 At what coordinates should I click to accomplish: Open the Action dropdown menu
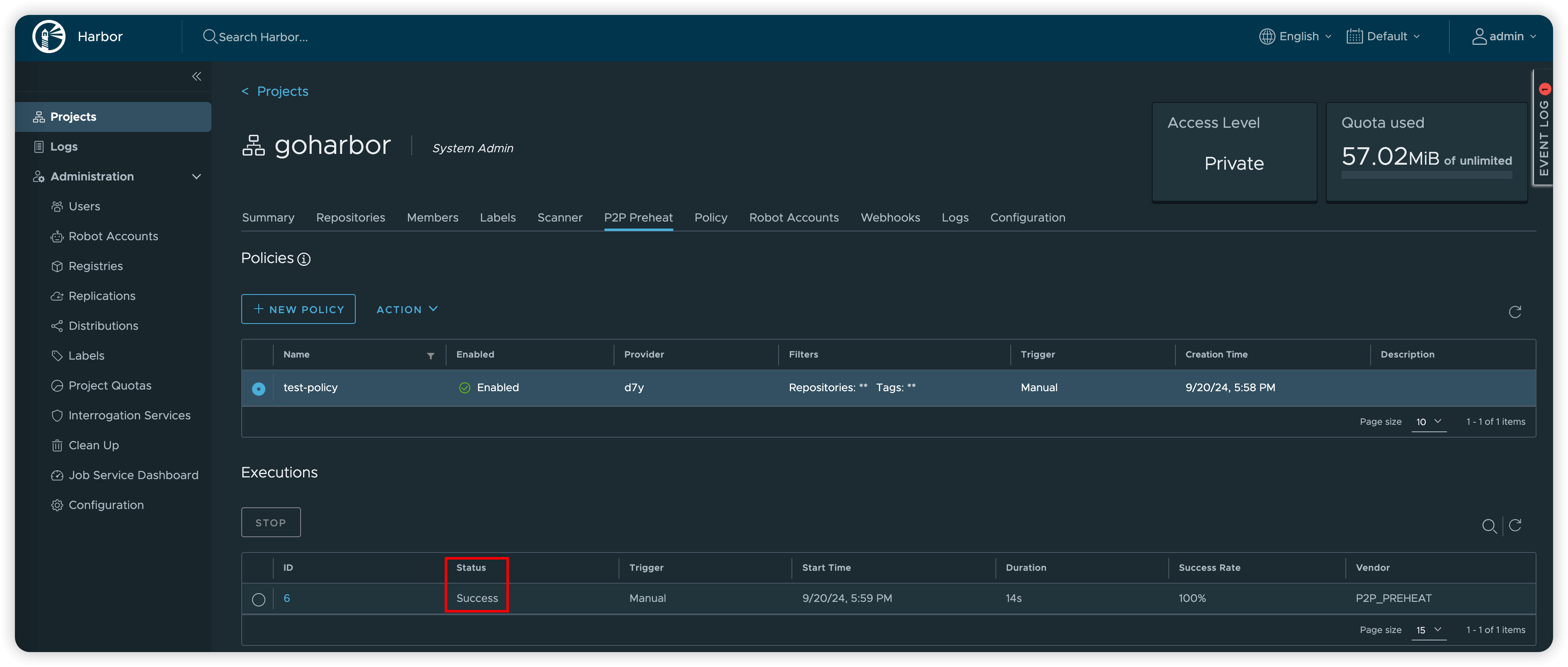tap(407, 309)
